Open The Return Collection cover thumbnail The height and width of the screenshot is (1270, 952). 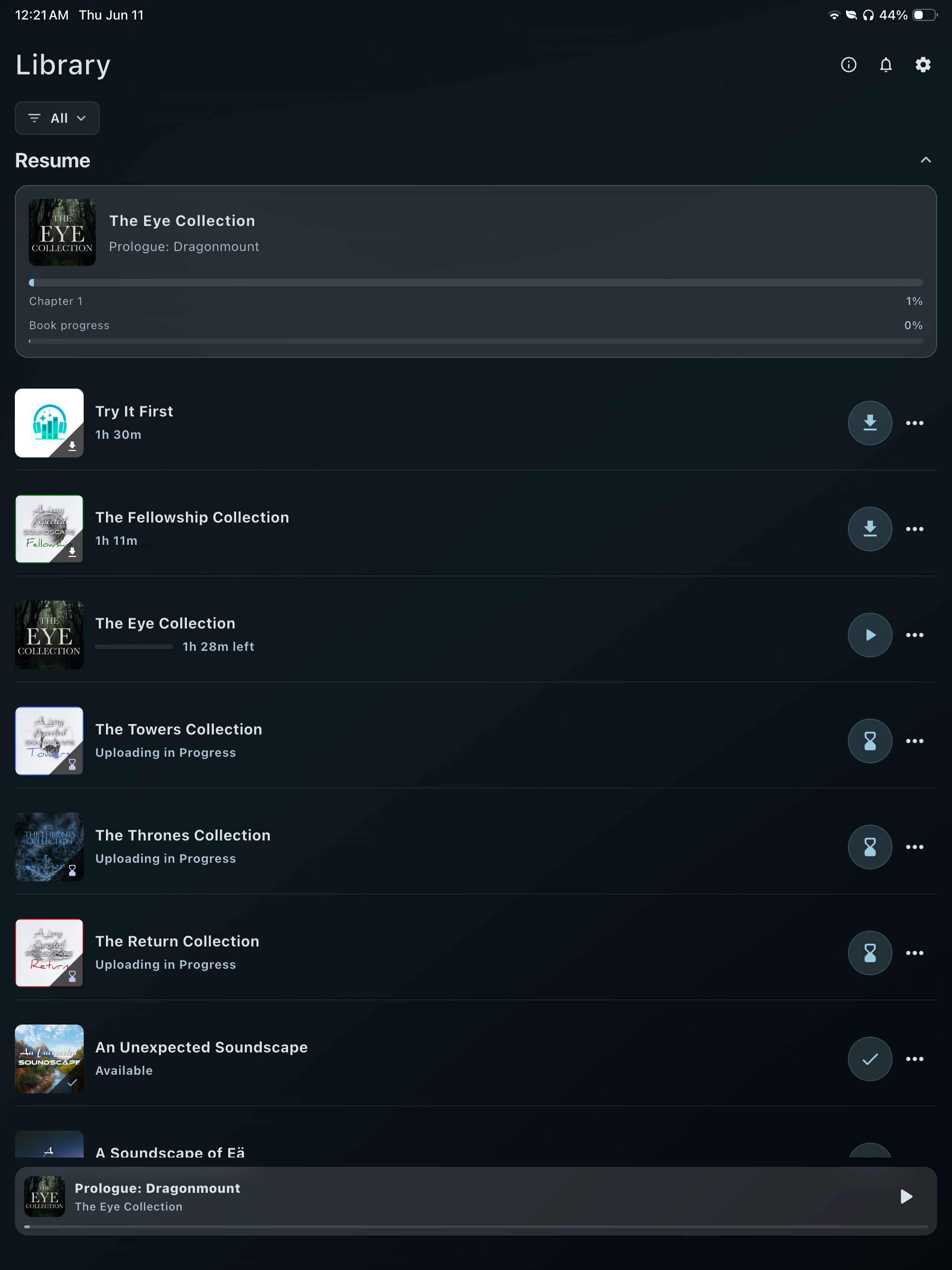[x=49, y=953]
